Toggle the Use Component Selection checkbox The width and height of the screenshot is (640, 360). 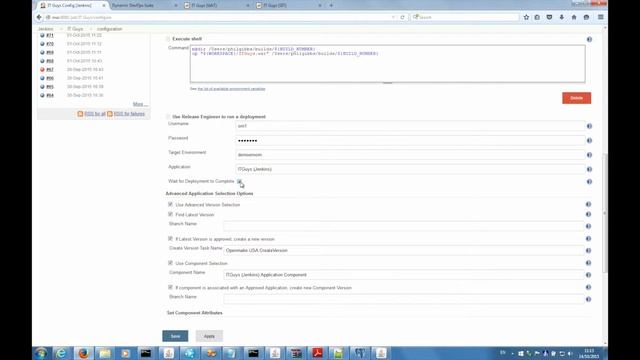coord(170,263)
